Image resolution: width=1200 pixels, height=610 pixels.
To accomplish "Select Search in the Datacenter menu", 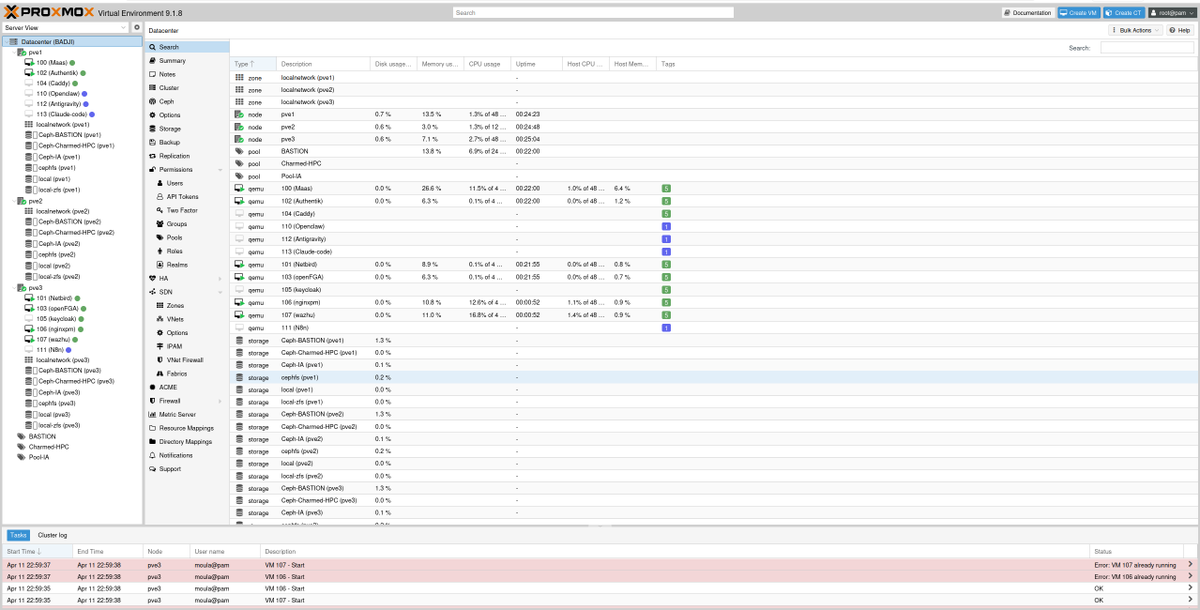I will (187, 47).
